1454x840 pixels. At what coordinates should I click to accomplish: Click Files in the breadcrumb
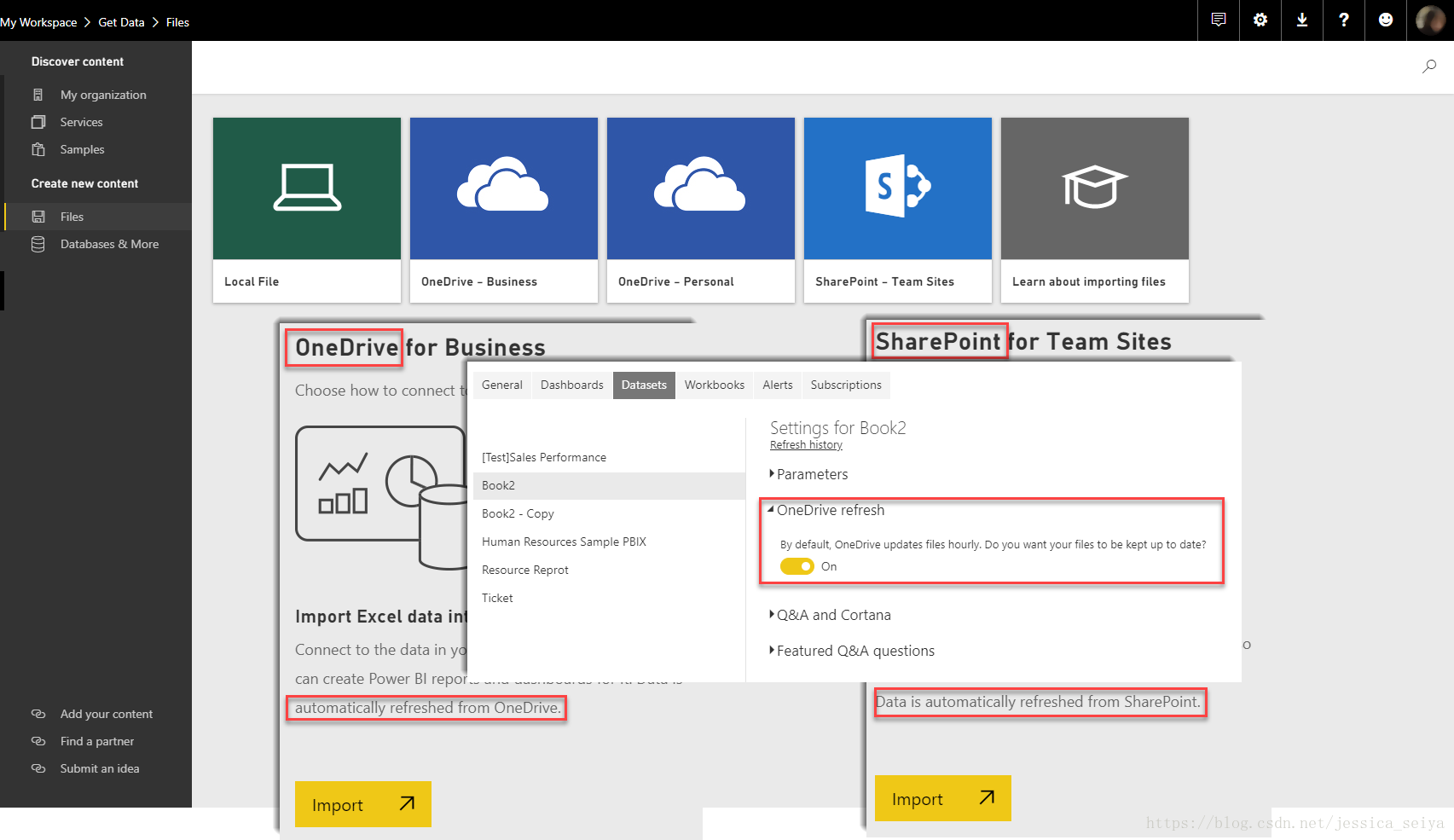coord(177,22)
